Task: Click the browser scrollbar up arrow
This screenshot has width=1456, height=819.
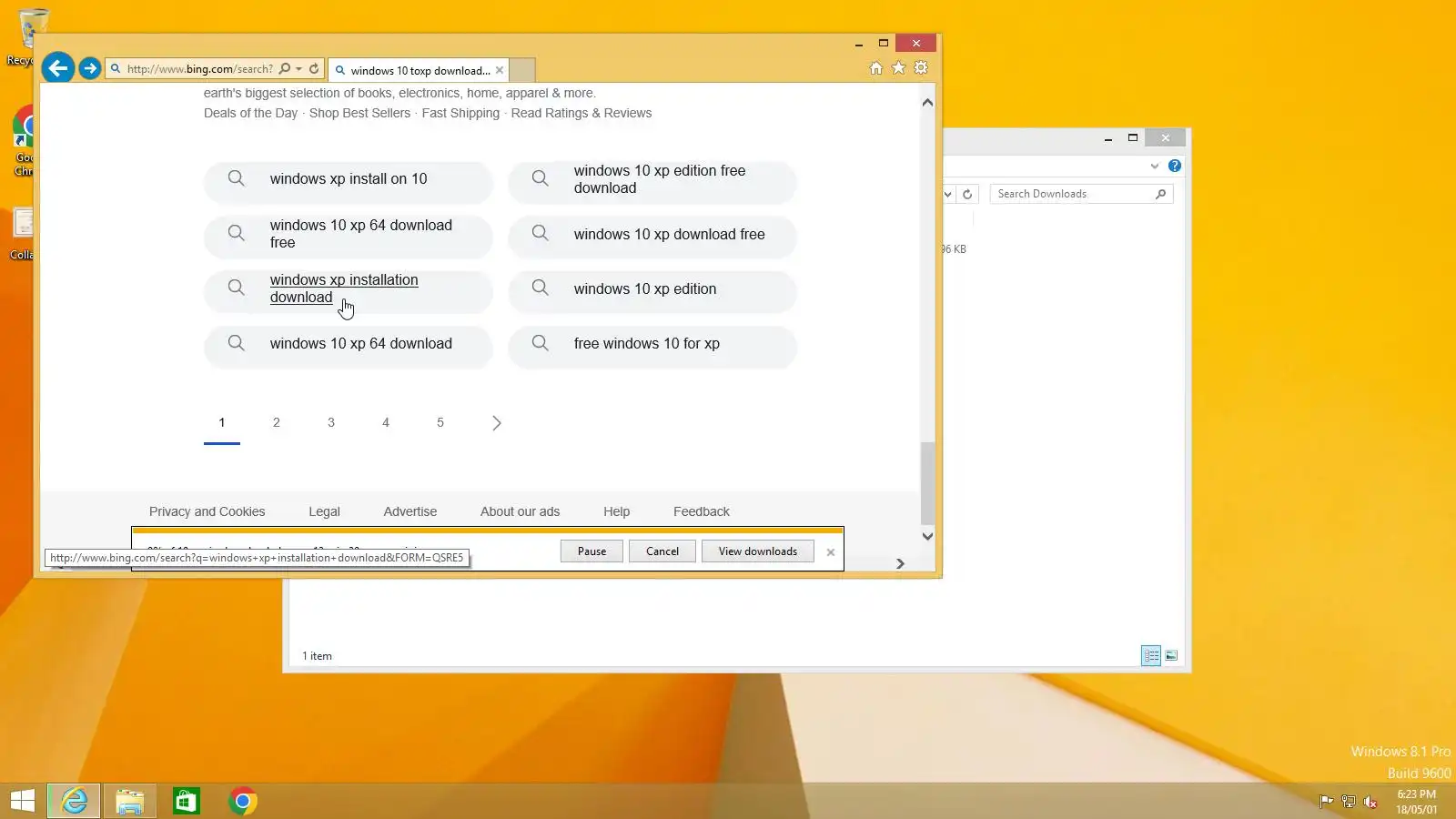Action: pos(927,103)
